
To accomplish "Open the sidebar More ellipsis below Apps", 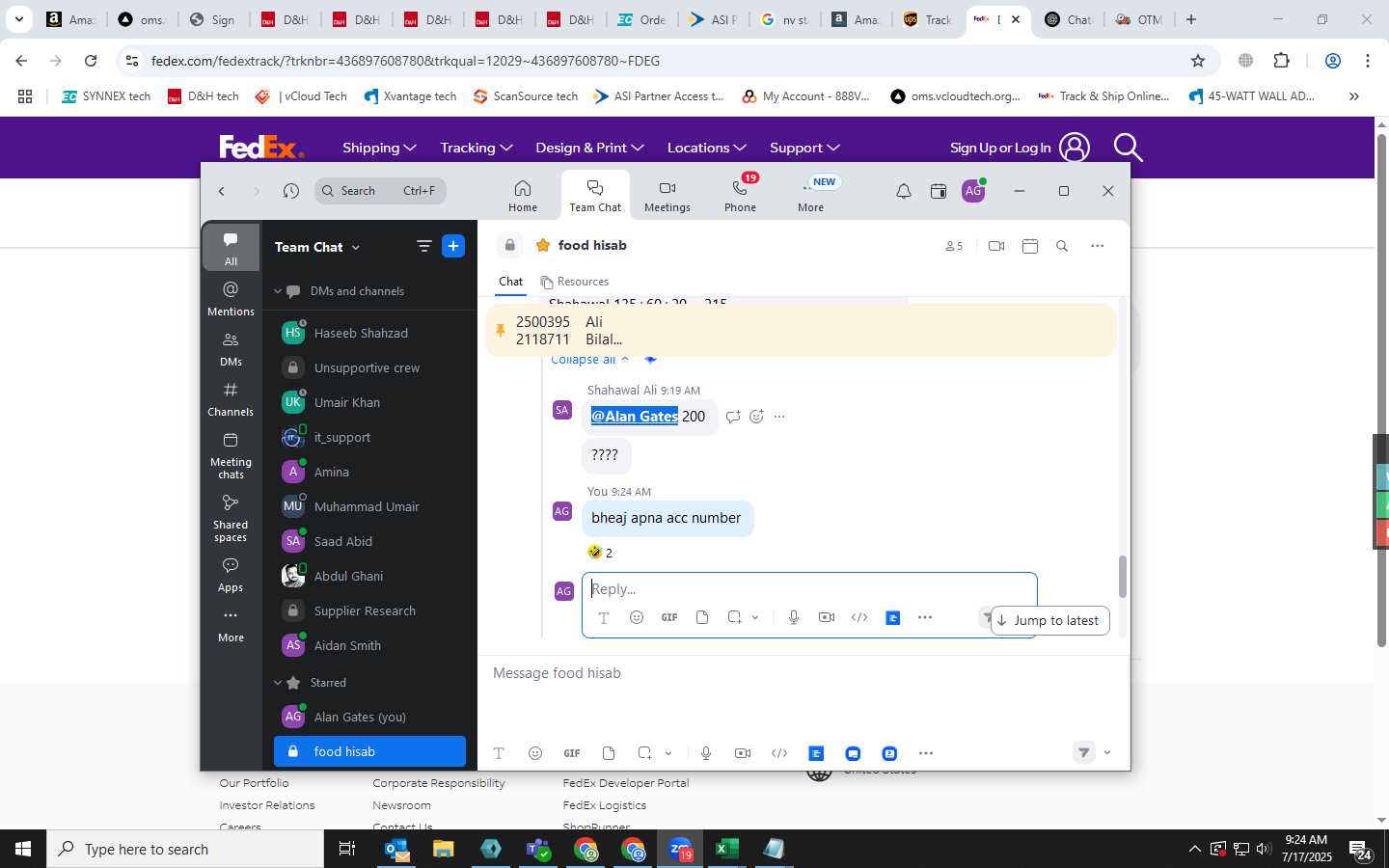I will (x=231, y=624).
